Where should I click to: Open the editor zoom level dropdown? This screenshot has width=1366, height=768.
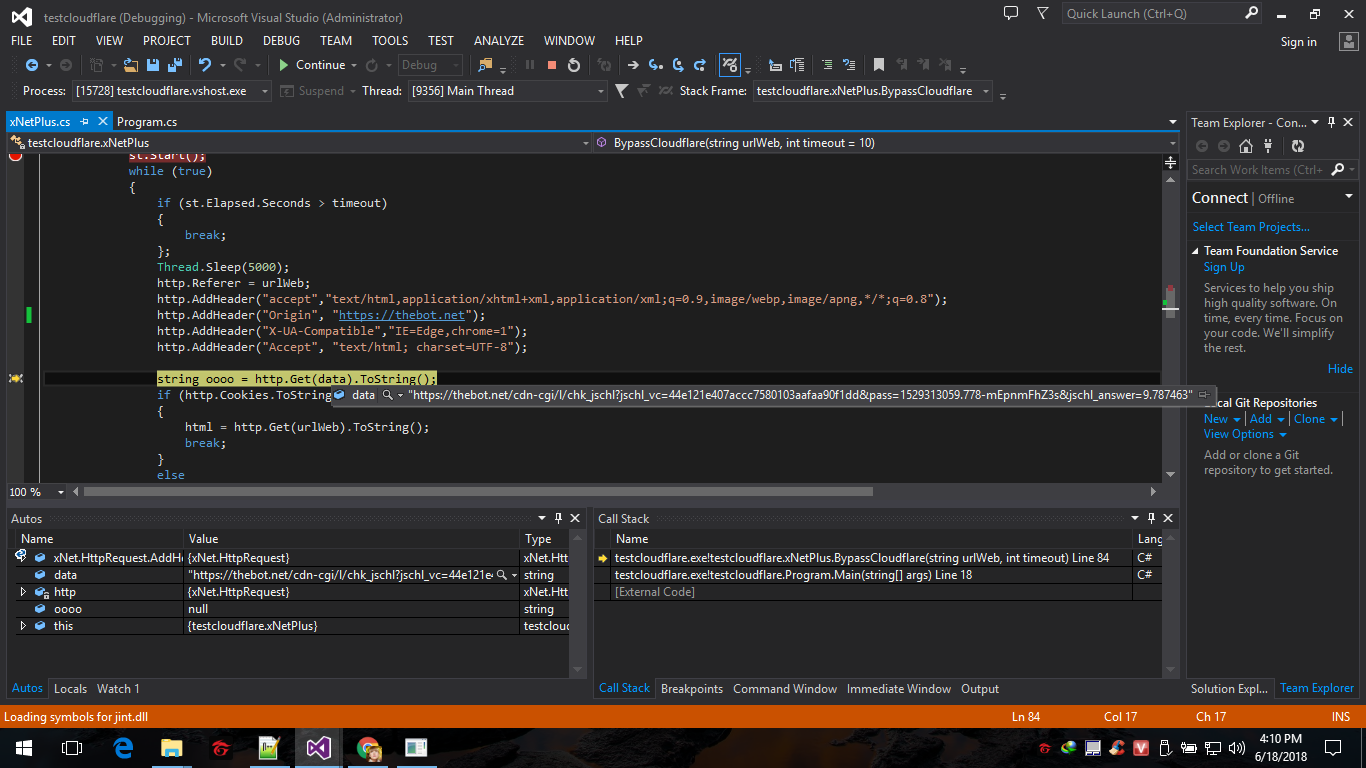click(x=61, y=492)
